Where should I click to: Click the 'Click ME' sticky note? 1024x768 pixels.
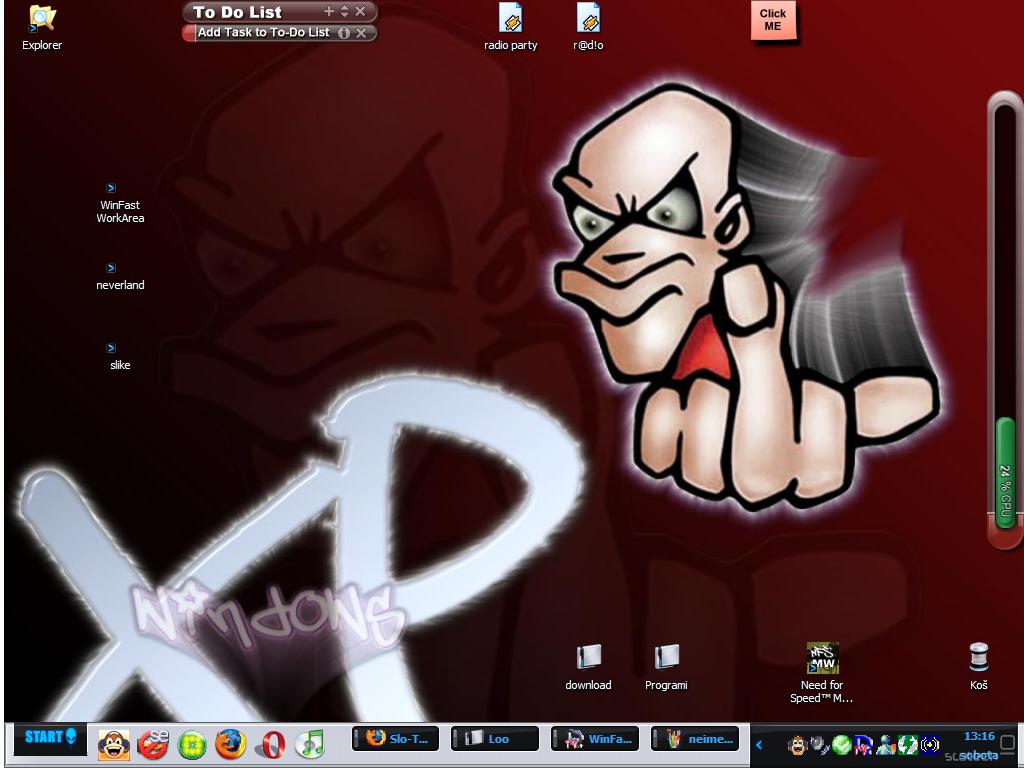coord(773,20)
